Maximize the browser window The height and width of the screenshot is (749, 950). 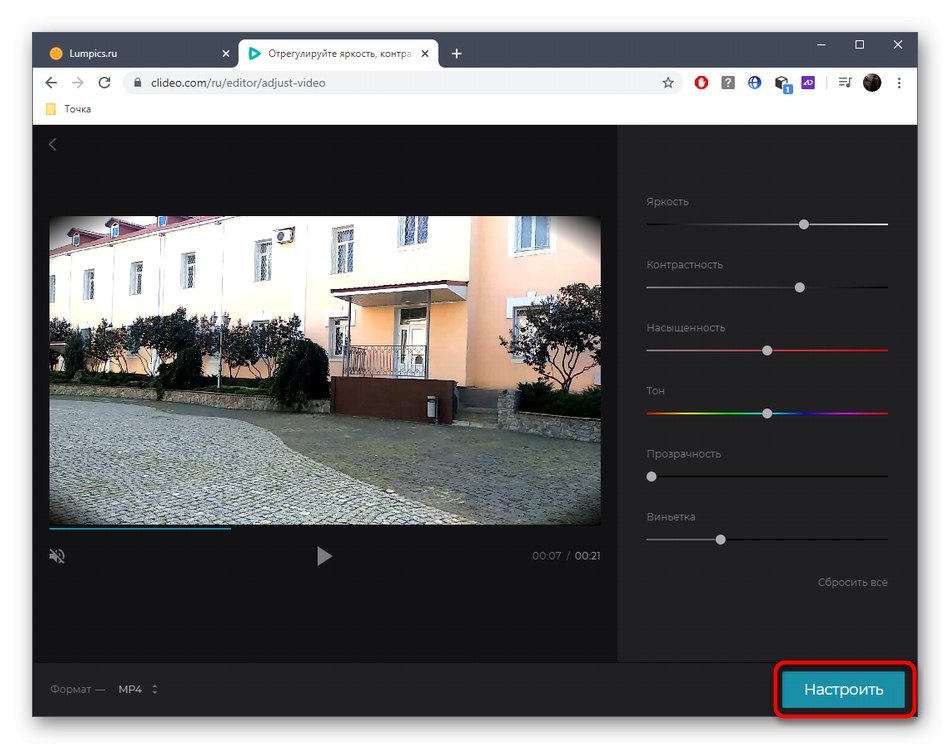pyautogui.click(x=859, y=45)
